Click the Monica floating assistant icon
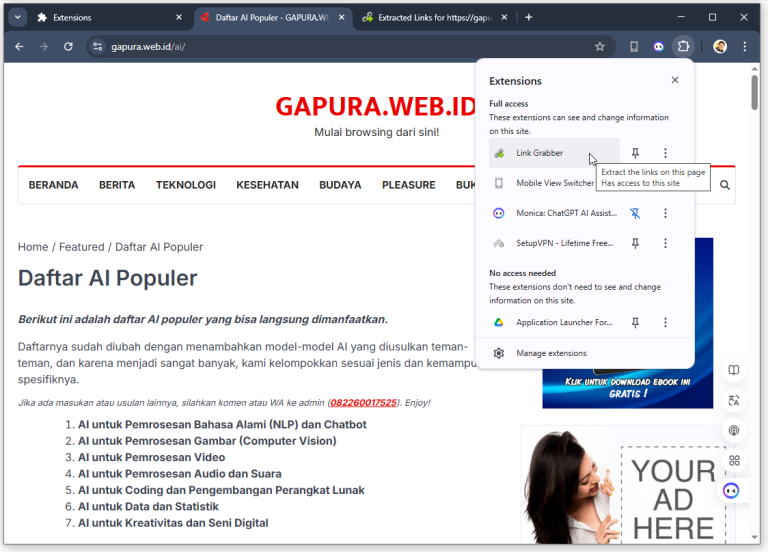This screenshot has width=768, height=552. coord(731,490)
